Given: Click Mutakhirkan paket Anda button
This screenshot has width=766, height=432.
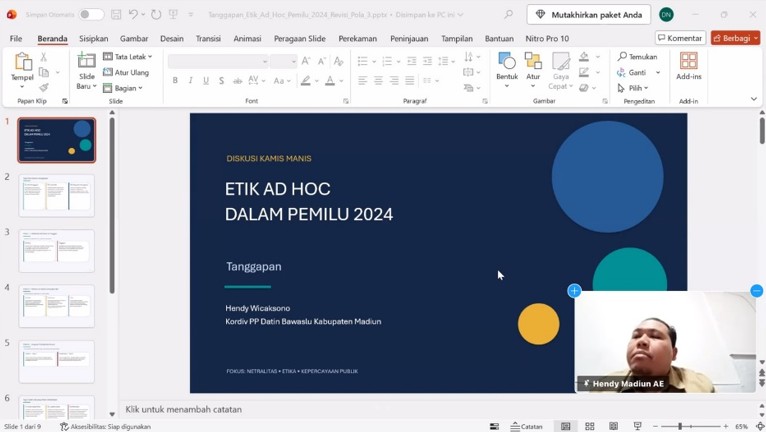Looking at the screenshot, I should [x=589, y=15].
